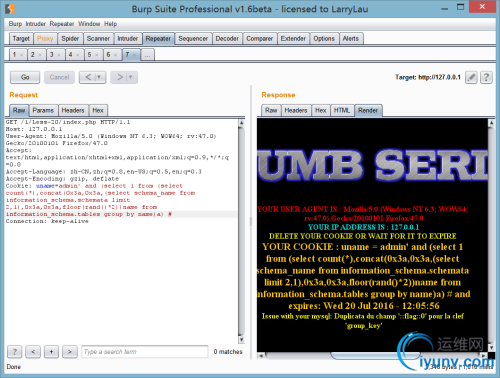Show Request Hex tab
Screen dimensions: 500x378
[98, 110]
